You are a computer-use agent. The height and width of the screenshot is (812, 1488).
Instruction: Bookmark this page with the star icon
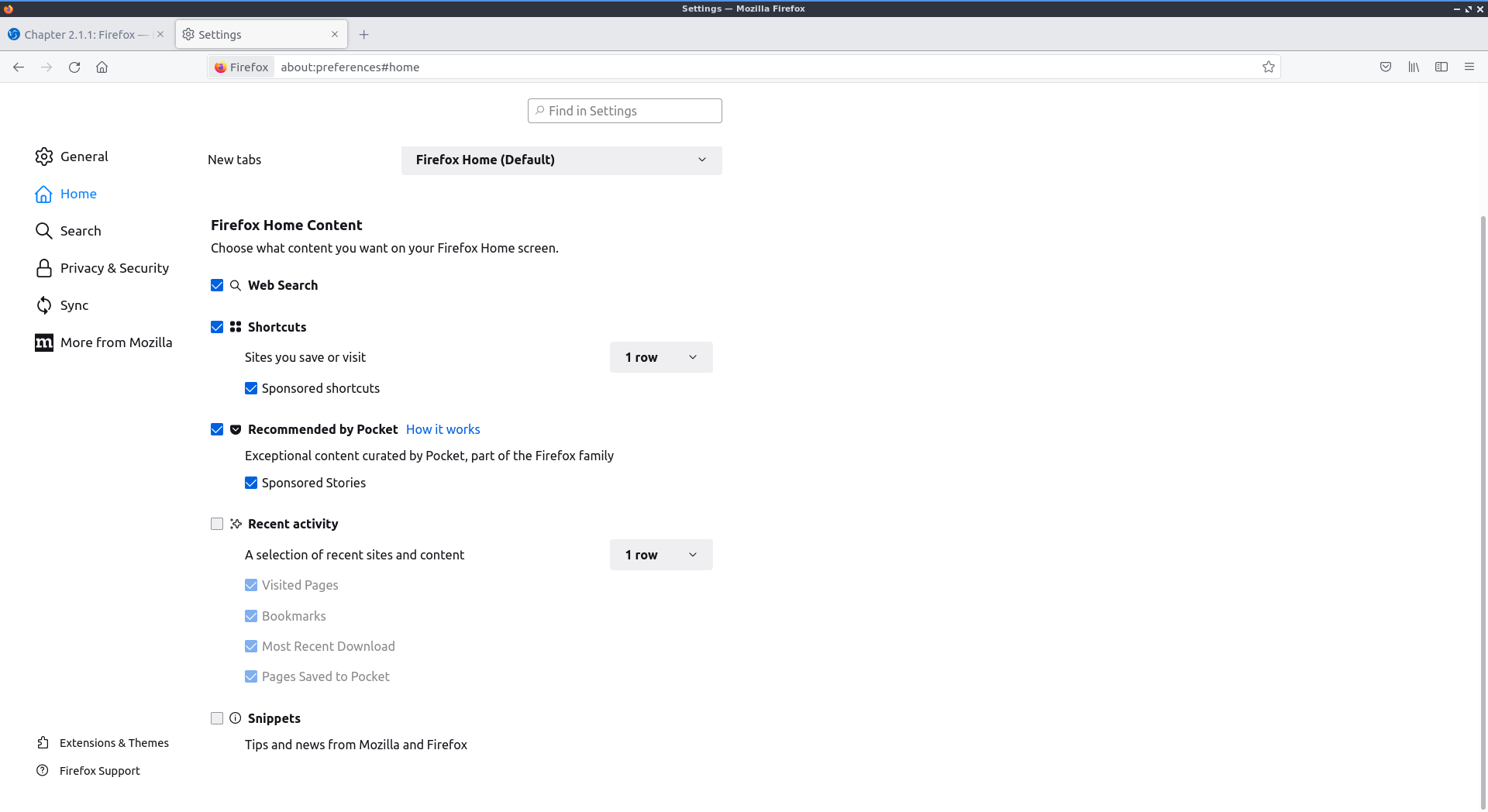[x=1268, y=67]
